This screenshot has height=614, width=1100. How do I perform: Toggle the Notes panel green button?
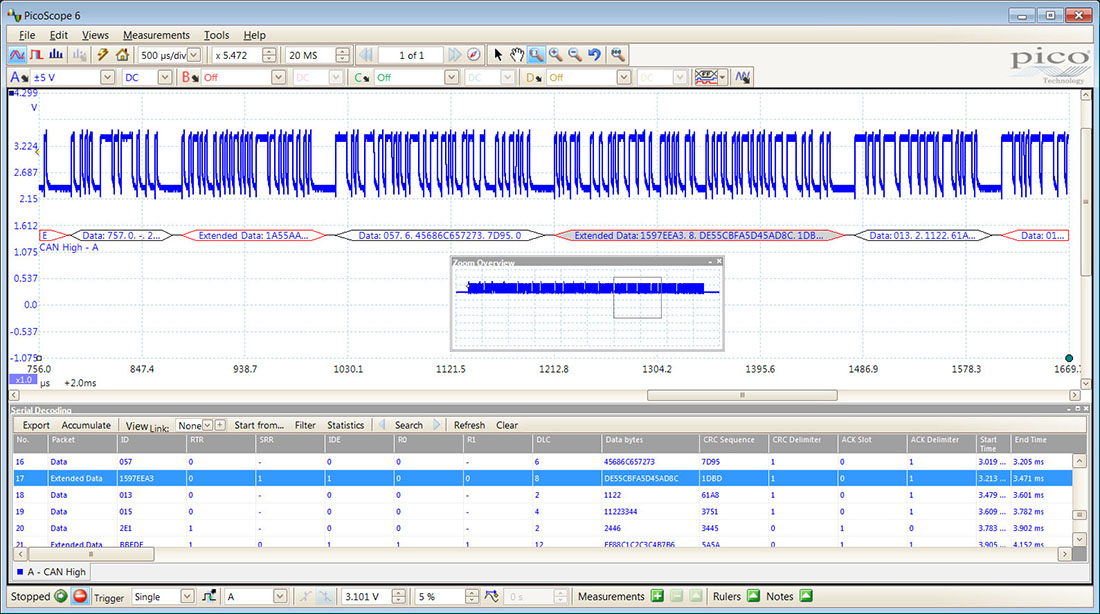coord(806,597)
